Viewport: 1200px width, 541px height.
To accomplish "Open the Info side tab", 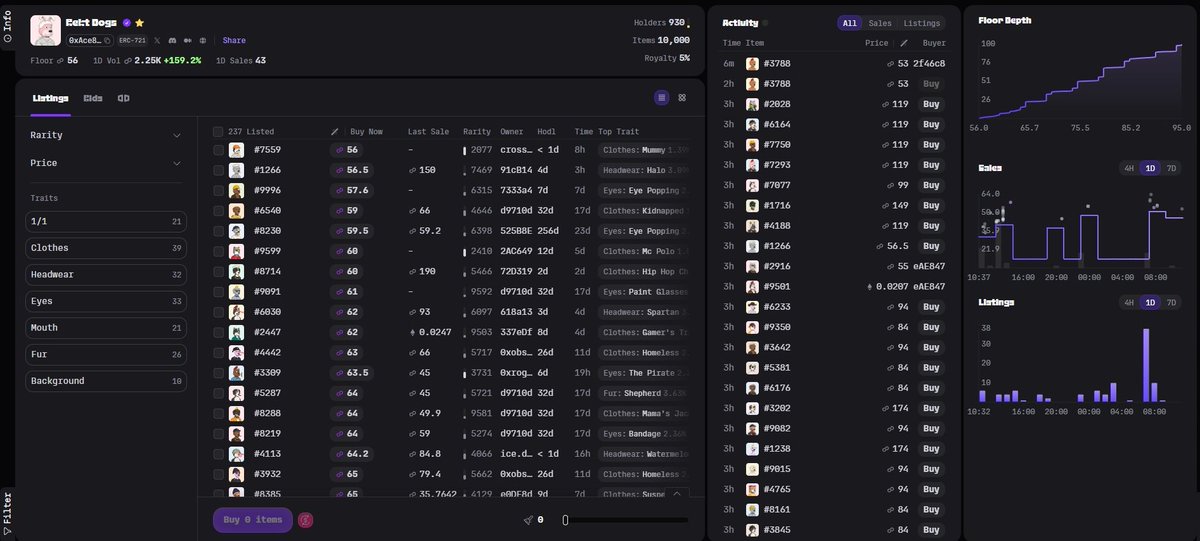I will coord(7,25).
